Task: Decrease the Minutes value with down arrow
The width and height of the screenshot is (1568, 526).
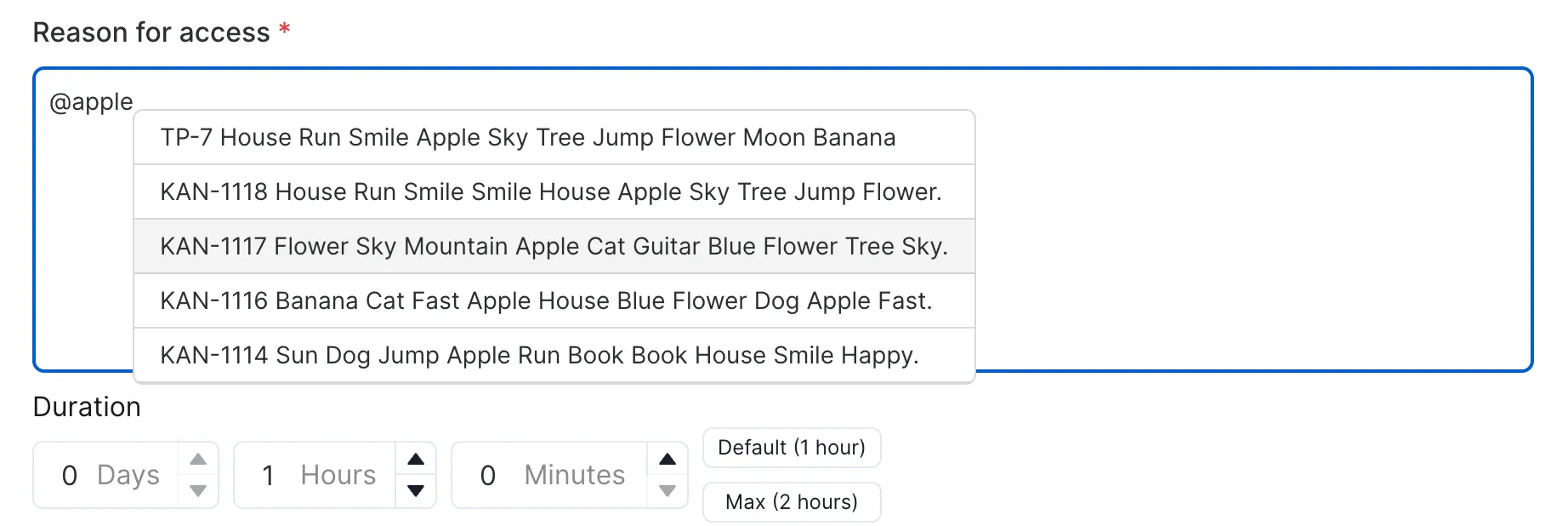Action: tap(668, 490)
